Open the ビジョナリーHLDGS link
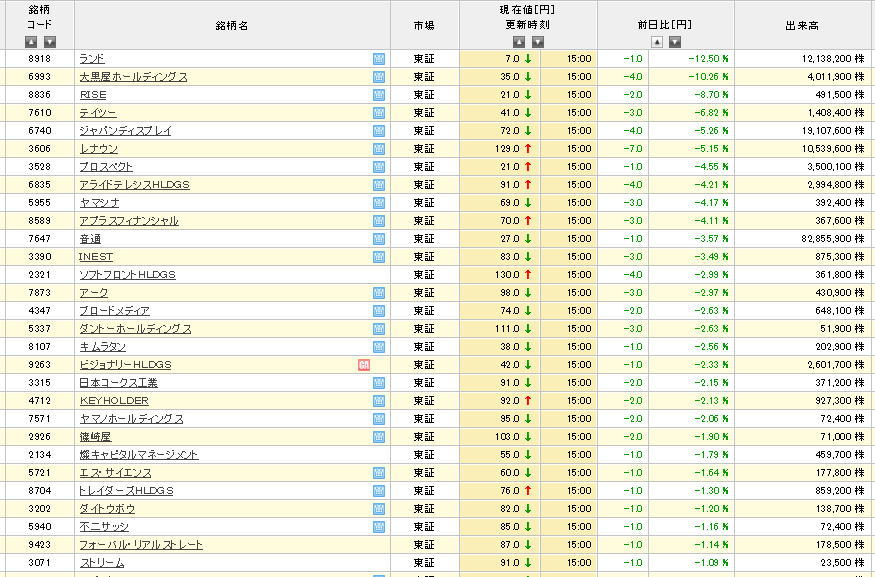 [x=125, y=365]
